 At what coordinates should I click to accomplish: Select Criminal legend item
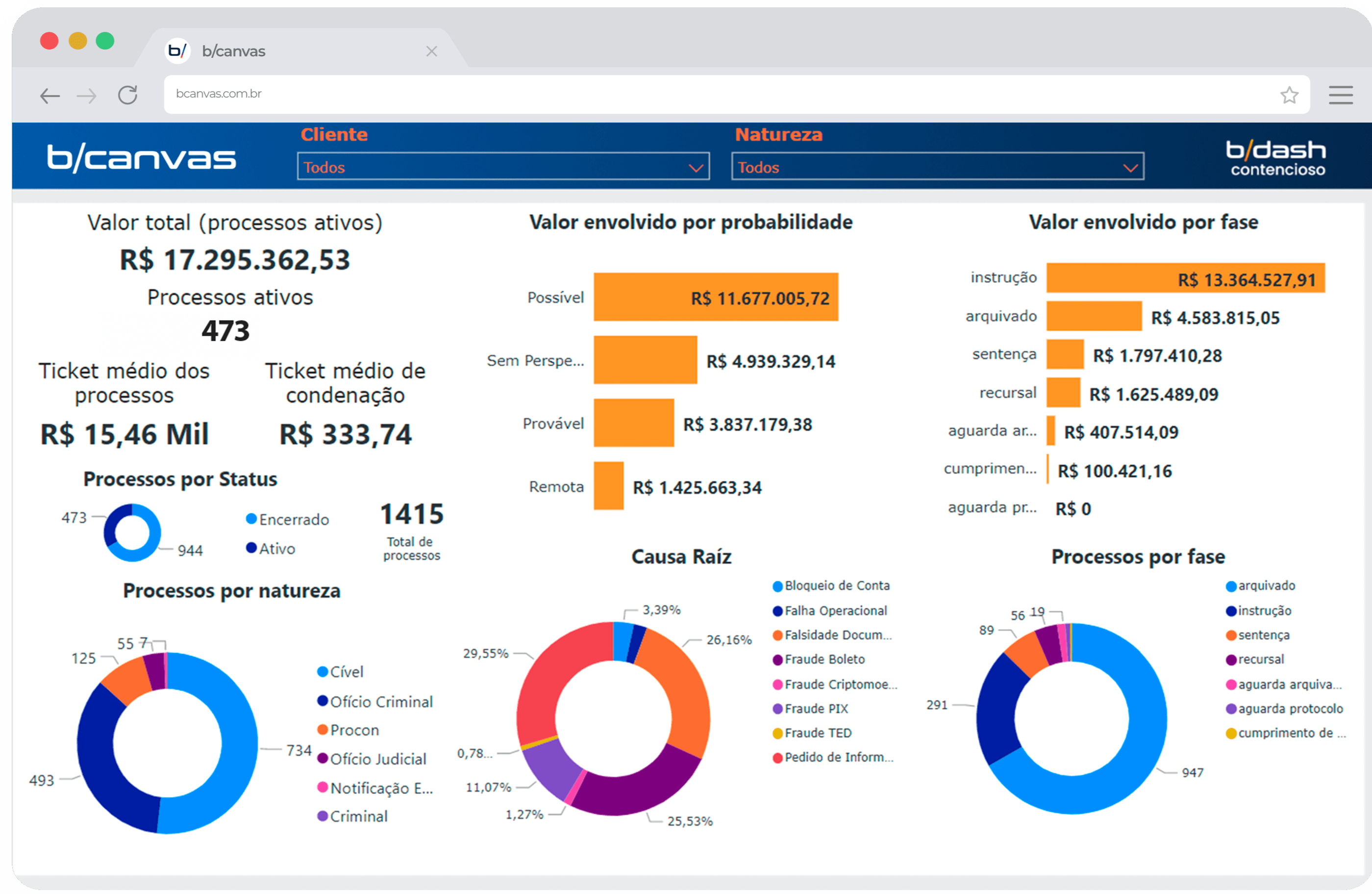click(352, 816)
